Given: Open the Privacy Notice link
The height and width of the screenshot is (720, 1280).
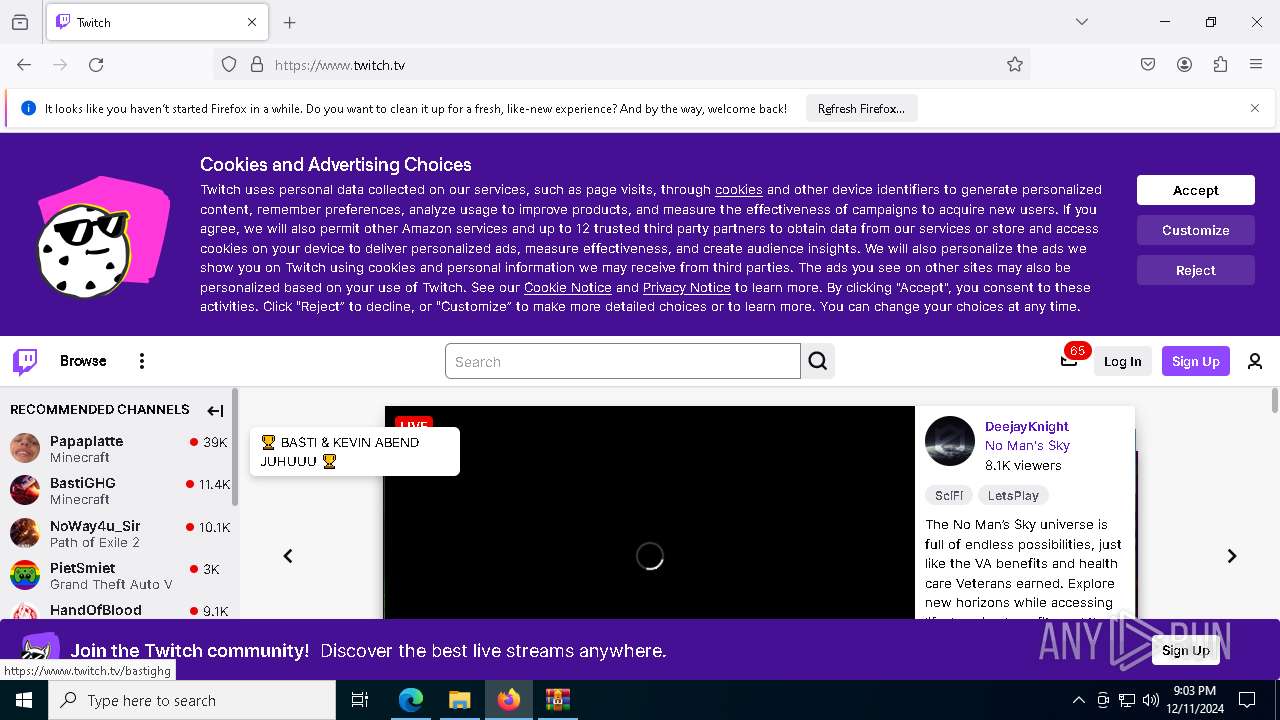Looking at the screenshot, I should point(687,288).
